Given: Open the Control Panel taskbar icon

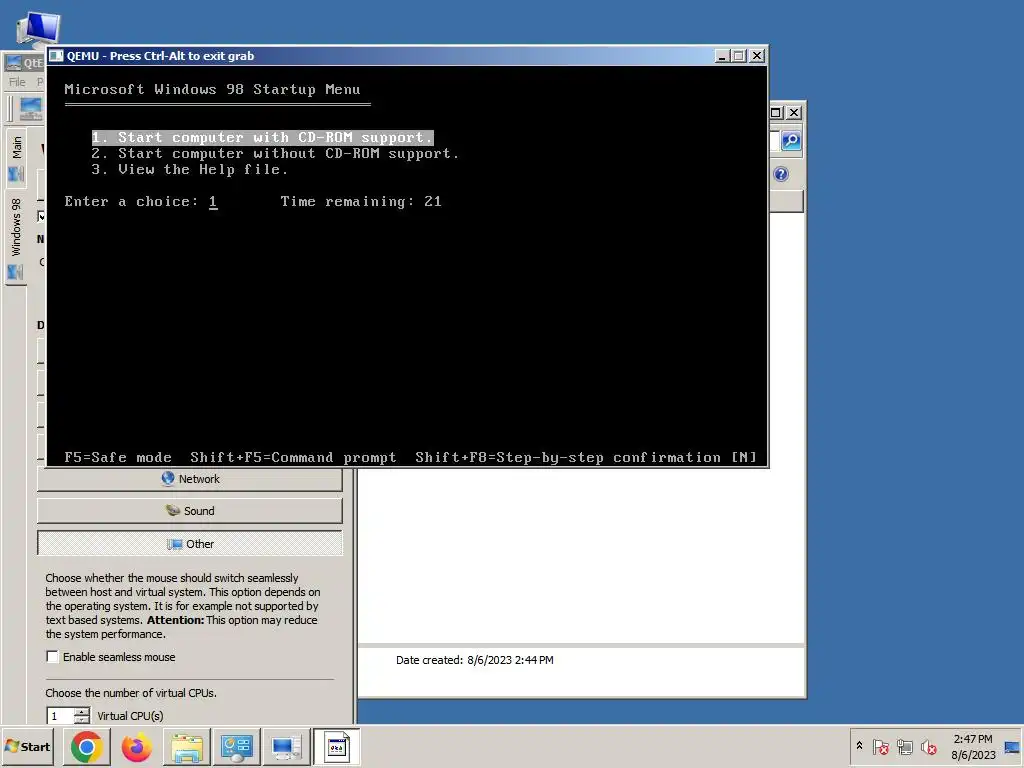Looking at the screenshot, I should 236,746.
